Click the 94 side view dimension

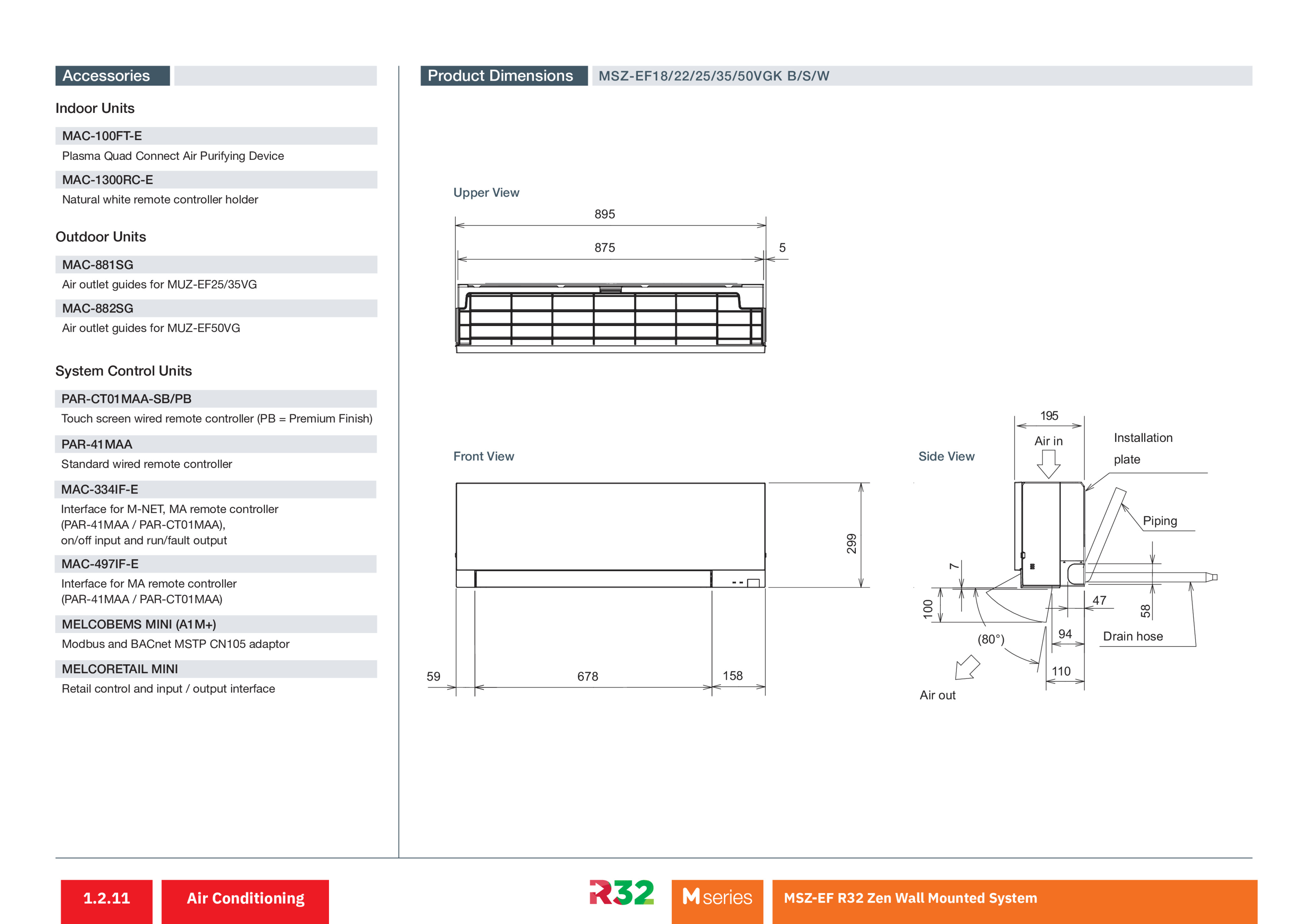click(x=1065, y=634)
